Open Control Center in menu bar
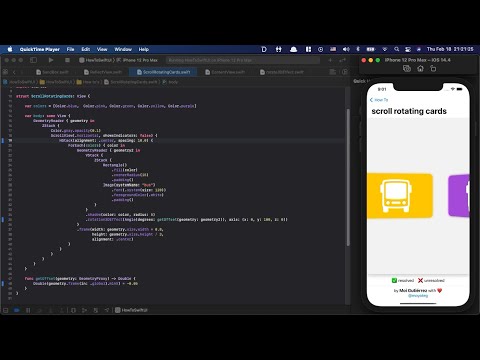Viewport: 480px width, 360px height. point(408,49)
